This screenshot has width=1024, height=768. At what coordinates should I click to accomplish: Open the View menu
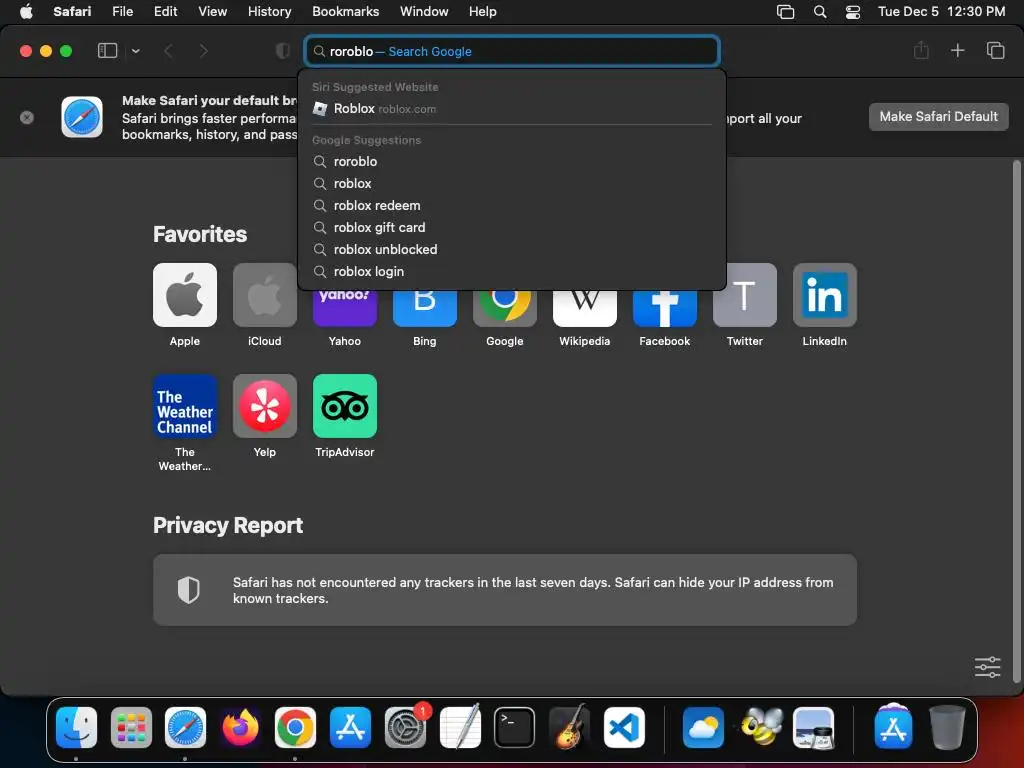point(212,11)
